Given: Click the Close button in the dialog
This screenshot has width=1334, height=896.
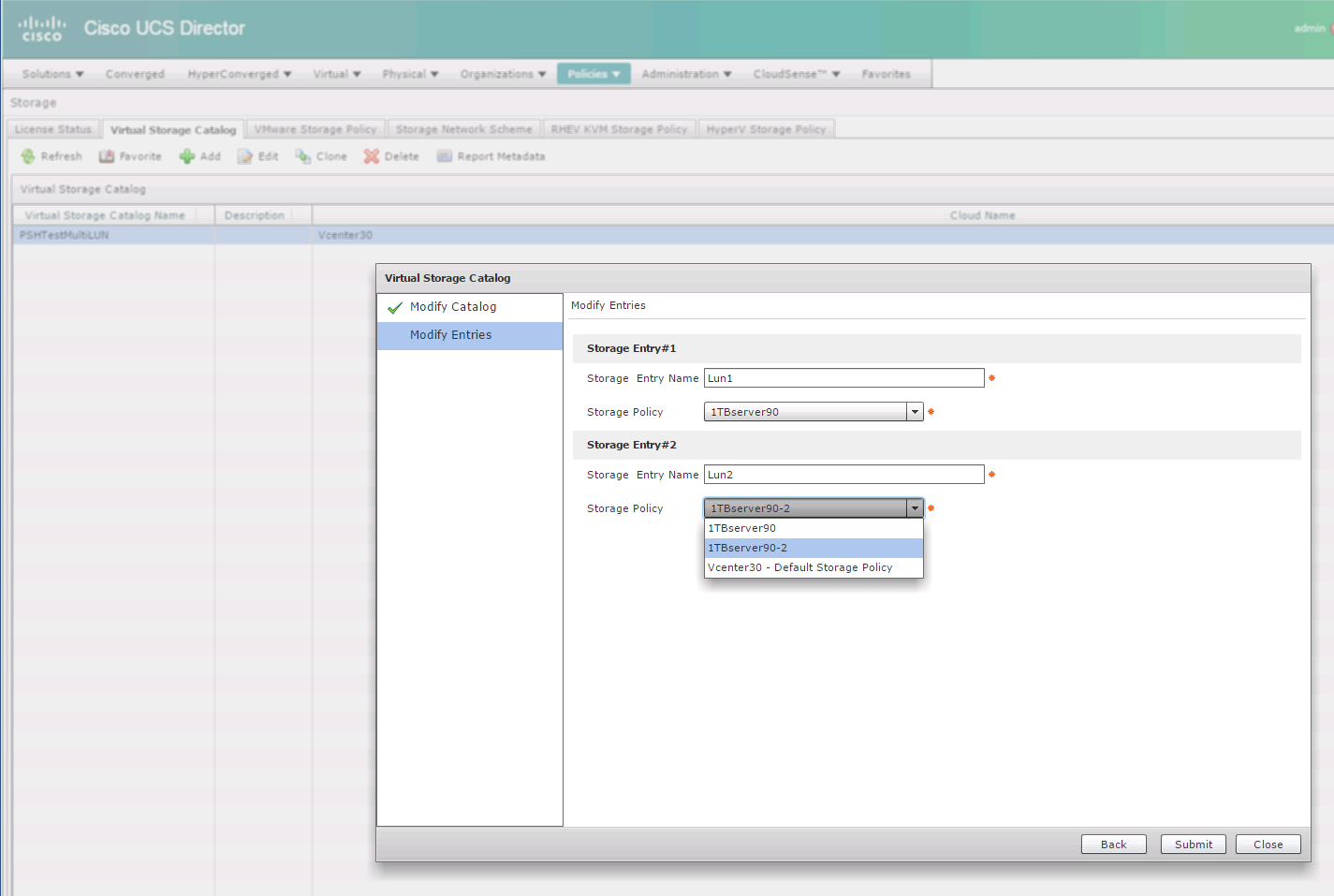Looking at the screenshot, I should click(x=1268, y=844).
